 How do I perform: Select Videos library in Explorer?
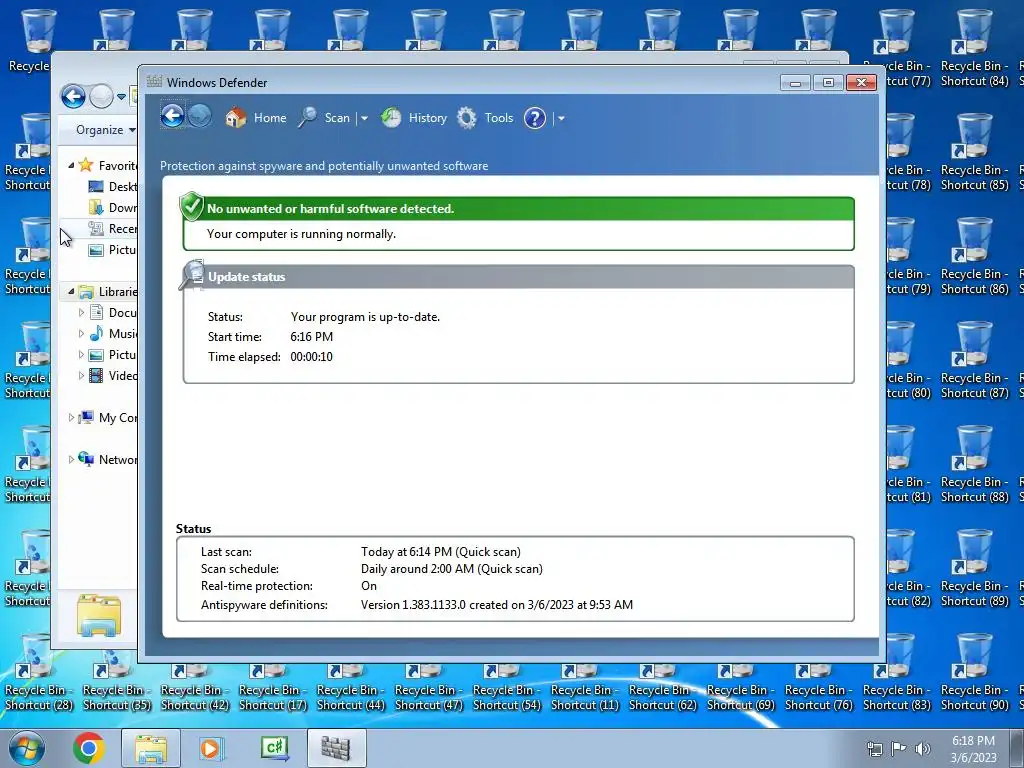coord(112,376)
